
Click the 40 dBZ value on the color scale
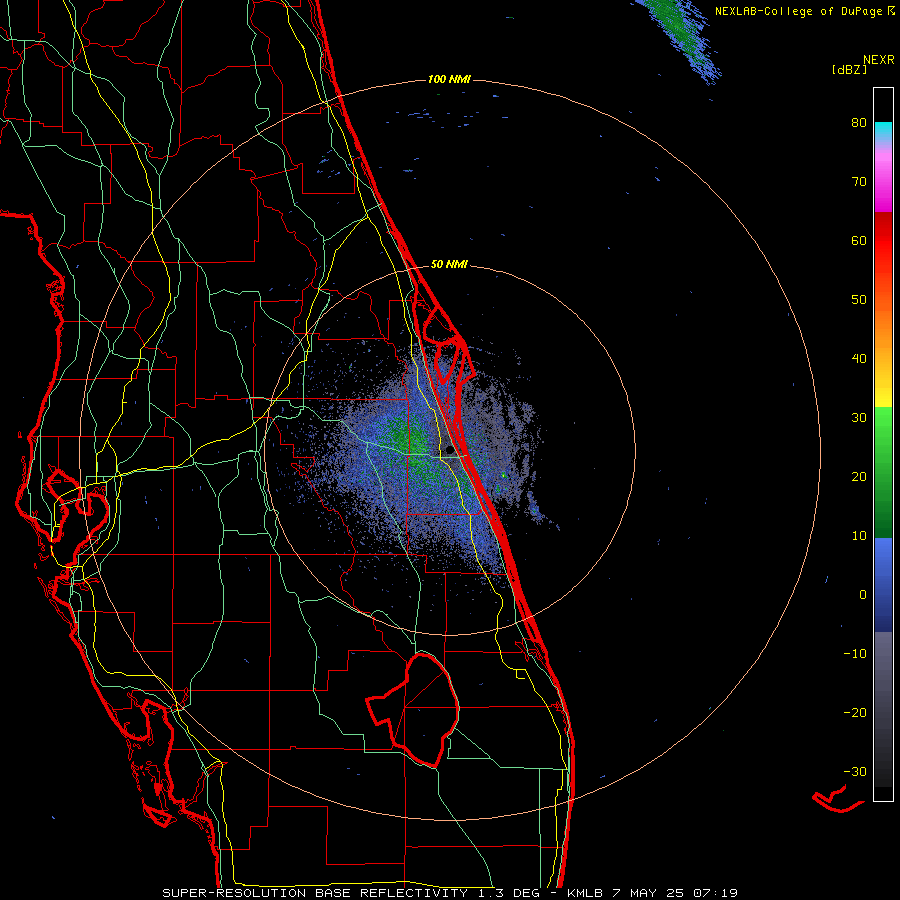click(859, 359)
